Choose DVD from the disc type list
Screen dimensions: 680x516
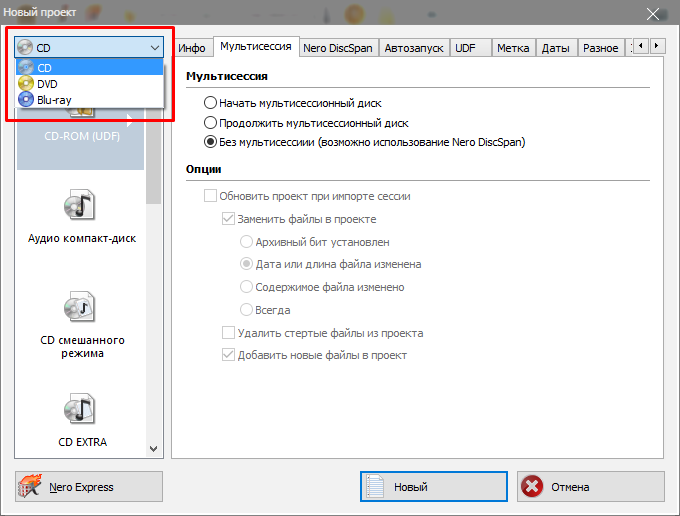[x=90, y=84]
